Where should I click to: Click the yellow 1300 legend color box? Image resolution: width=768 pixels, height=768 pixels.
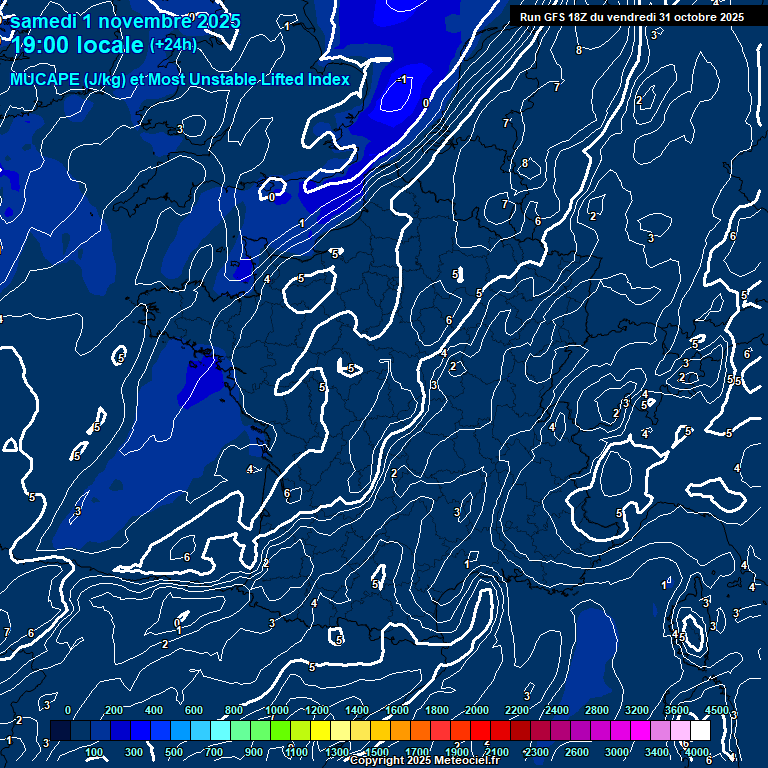(x=320, y=731)
